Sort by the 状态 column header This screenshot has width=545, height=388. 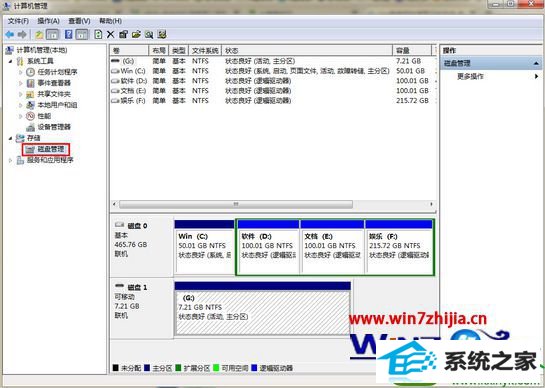[307, 50]
